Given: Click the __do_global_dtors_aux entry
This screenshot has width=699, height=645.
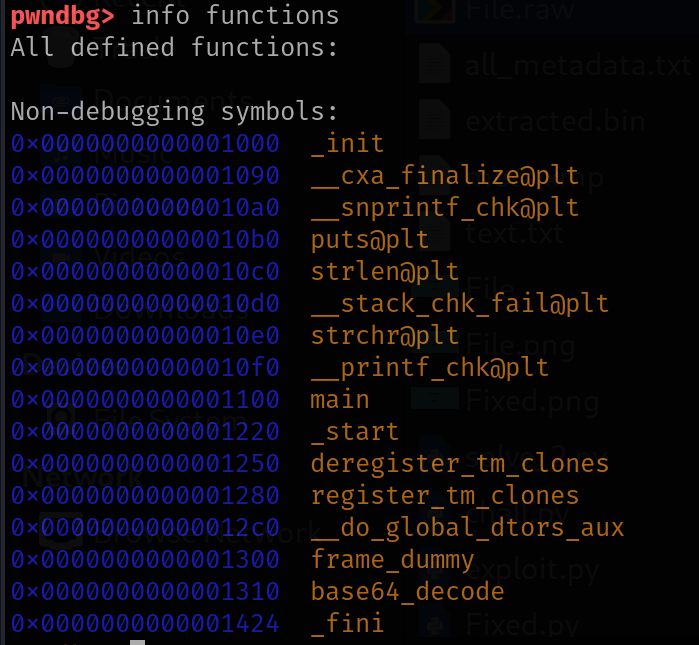Looking at the screenshot, I should click(467, 528).
